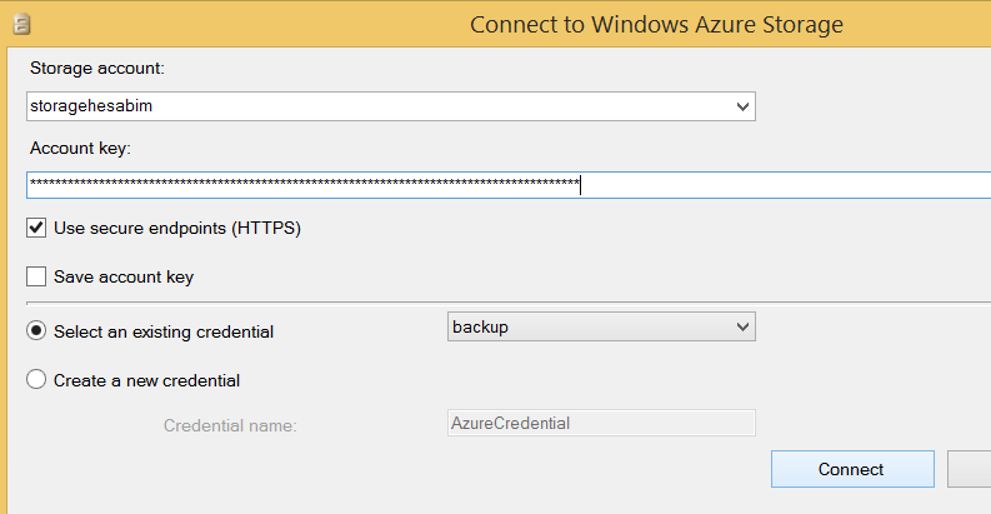Click the Credential name text box
Image resolution: width=991 pixels, height=514 pixels.
[601, 423]
